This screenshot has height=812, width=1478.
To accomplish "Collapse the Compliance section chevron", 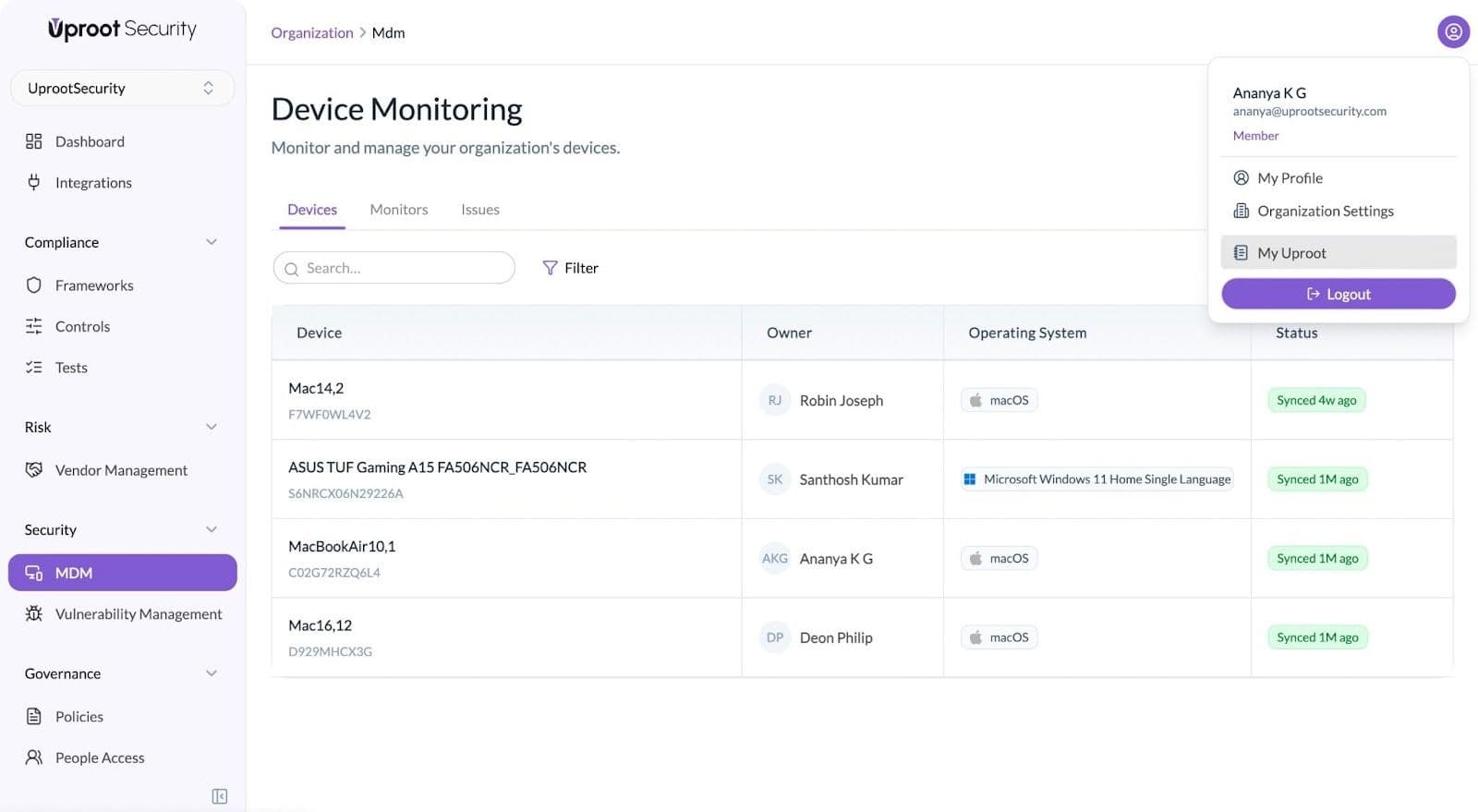I will pyautogui.click(x=212, y=242).
